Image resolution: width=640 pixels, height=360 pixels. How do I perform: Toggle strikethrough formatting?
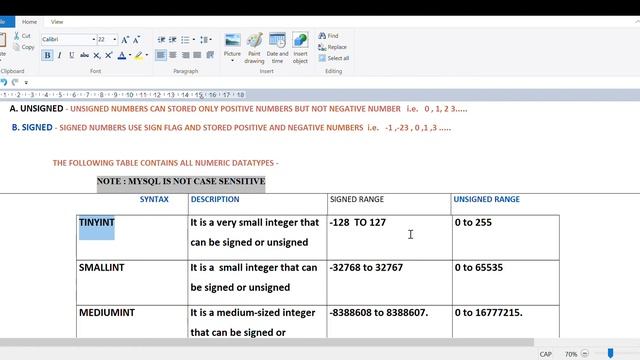84,55
